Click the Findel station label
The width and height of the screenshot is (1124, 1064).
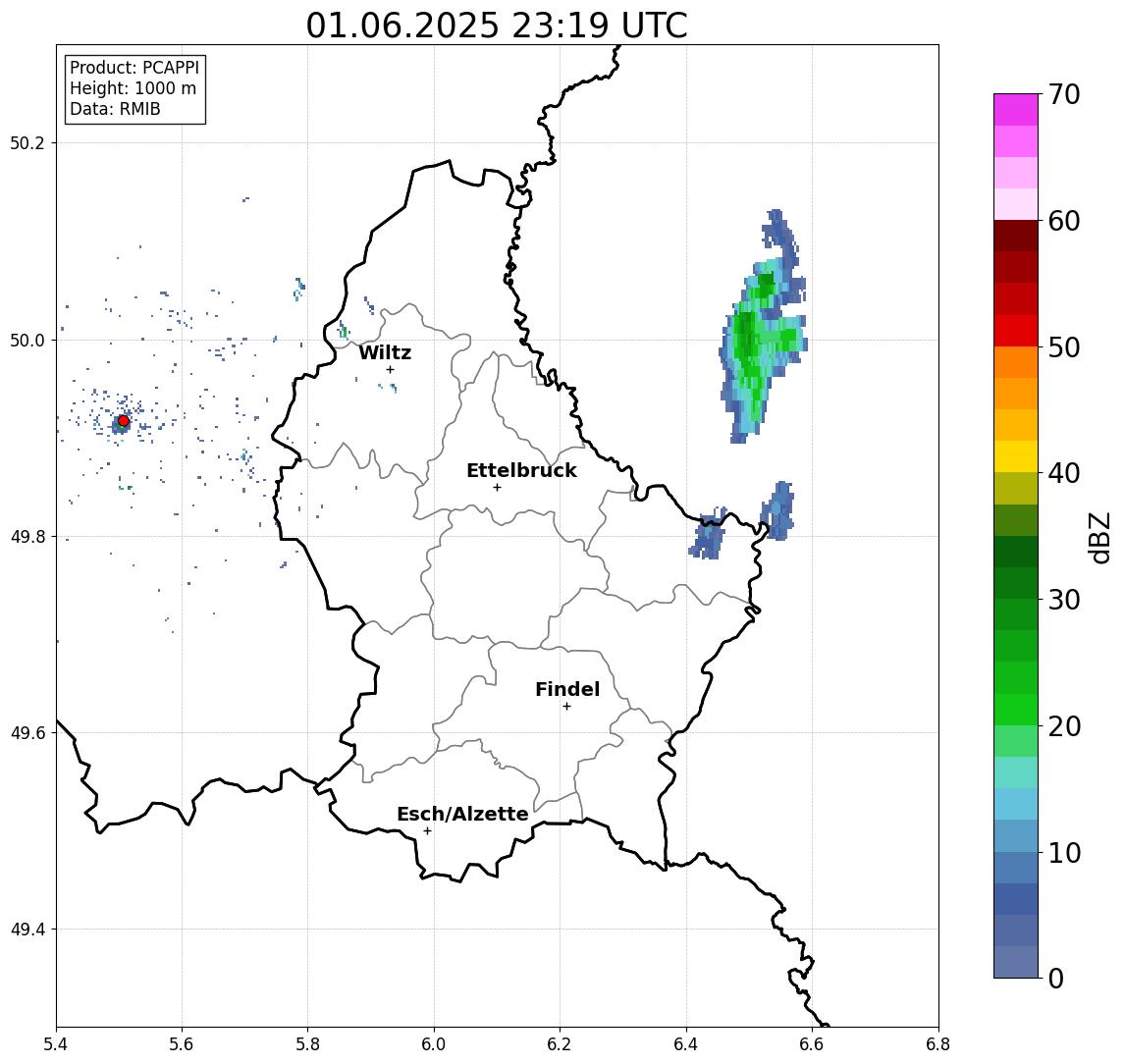click(567, 689)
